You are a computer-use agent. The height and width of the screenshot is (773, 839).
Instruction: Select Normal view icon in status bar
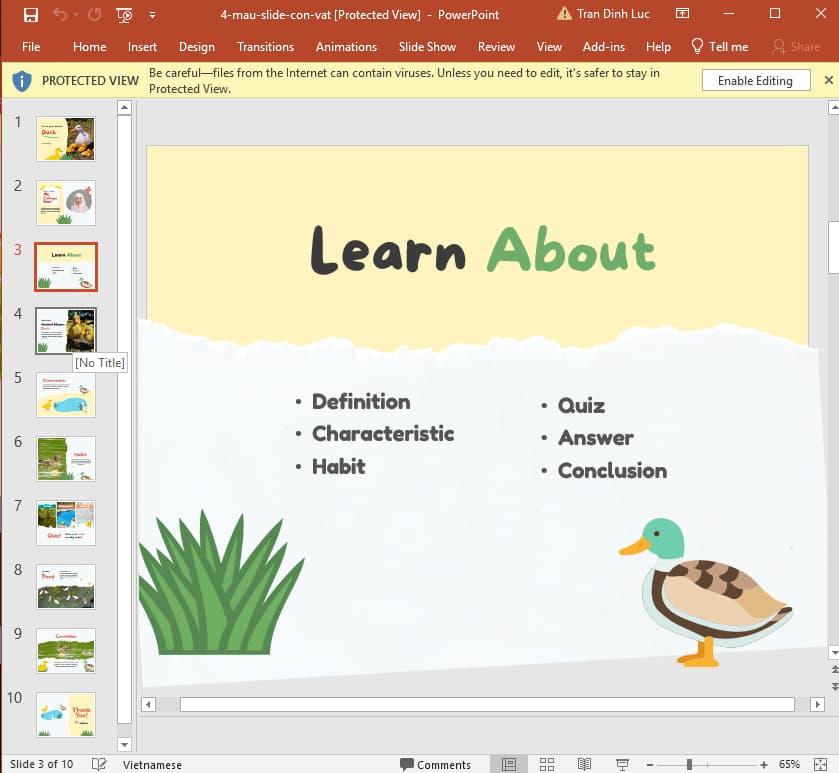(510, 764)
